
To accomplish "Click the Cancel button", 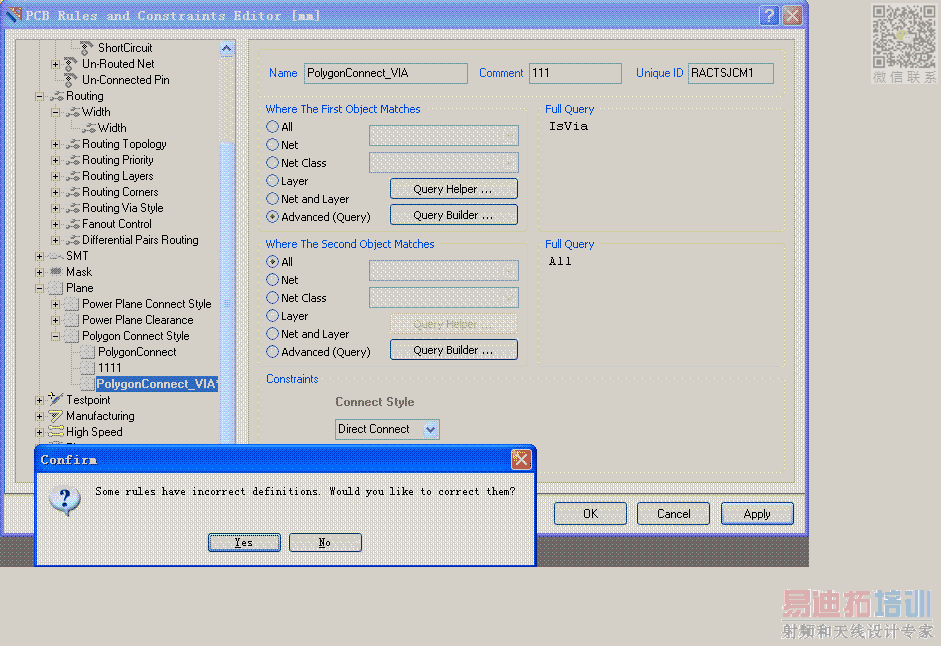I will [x=673, y=513].
